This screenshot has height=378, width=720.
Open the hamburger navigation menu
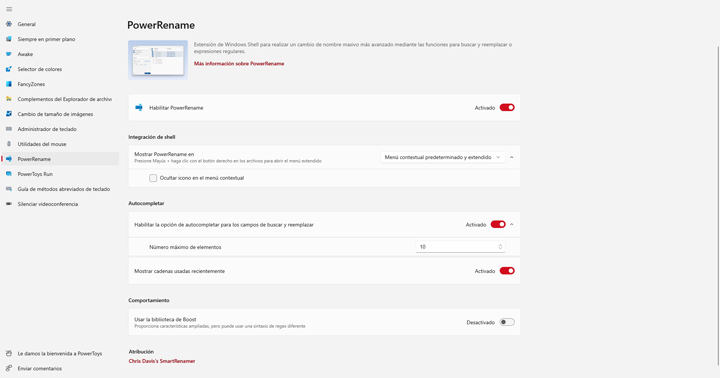[9, 9]
